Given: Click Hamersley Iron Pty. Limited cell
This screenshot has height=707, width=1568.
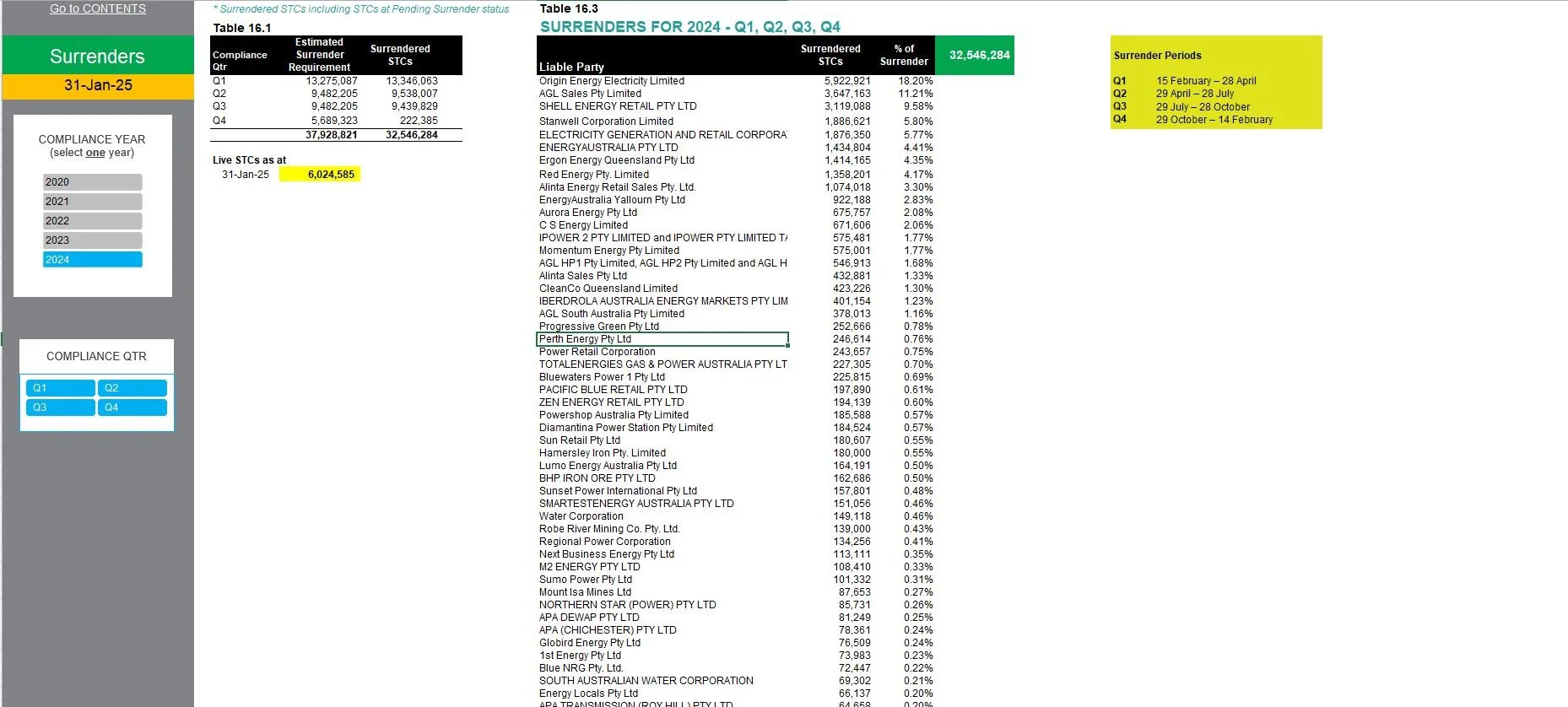Looking at the screenshot, I should (603, 453).
